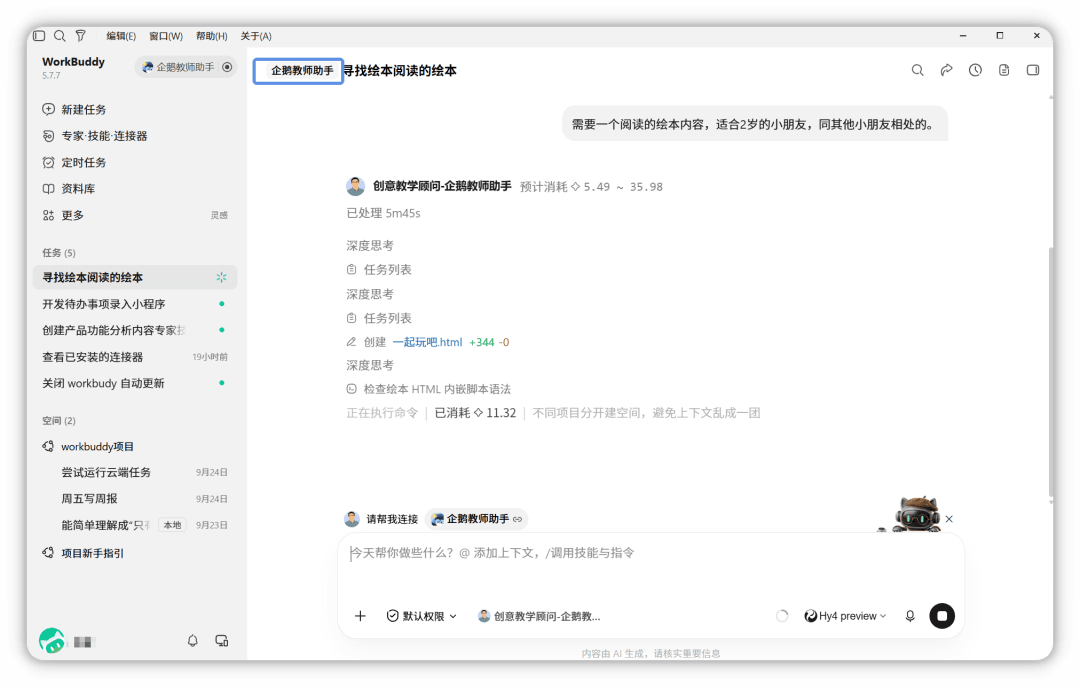Open the 资料库 library
This screenshot has height=687, width=1080.
click(69, 189)
